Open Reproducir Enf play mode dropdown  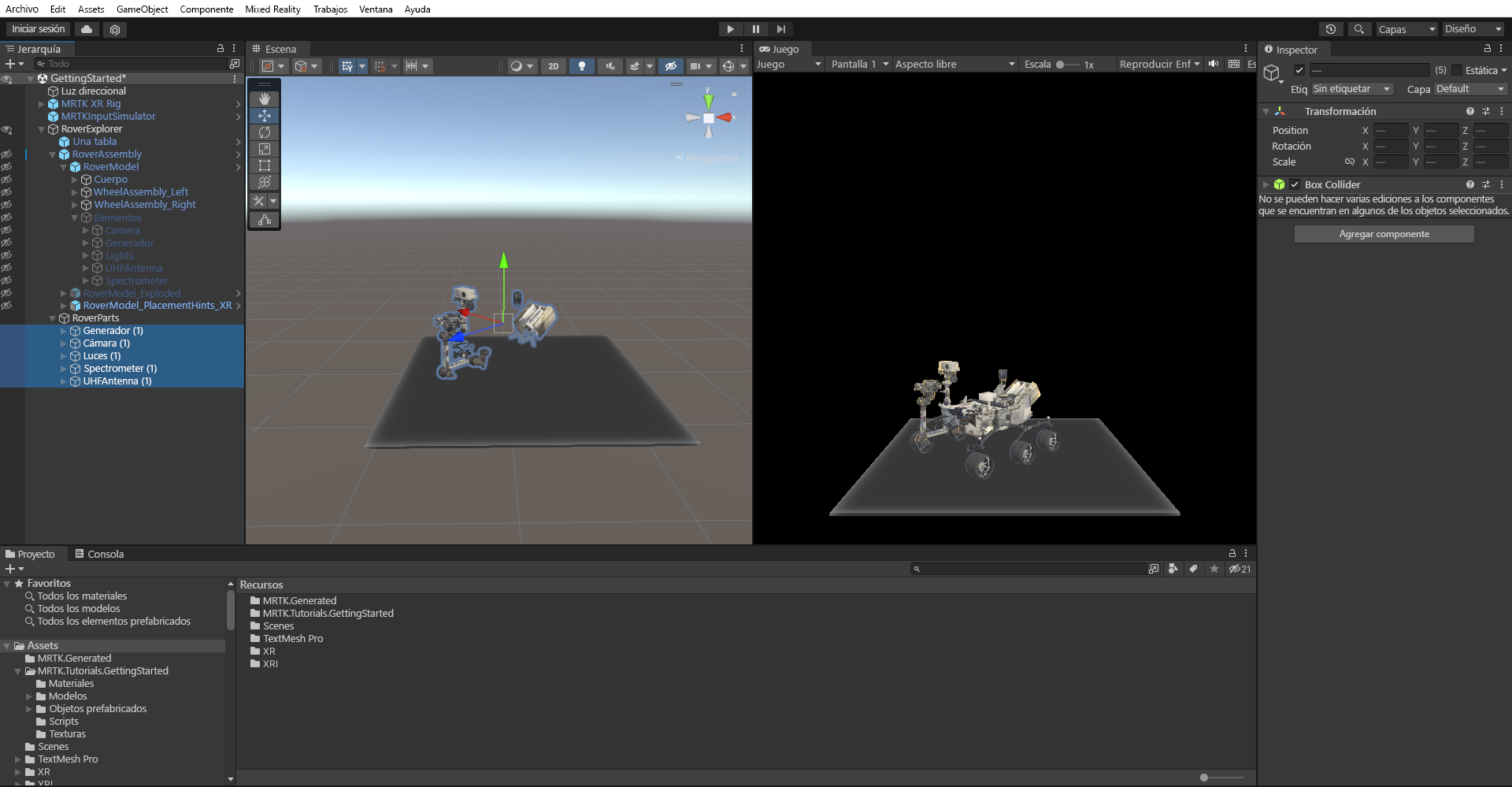[x=1159, y=64]
